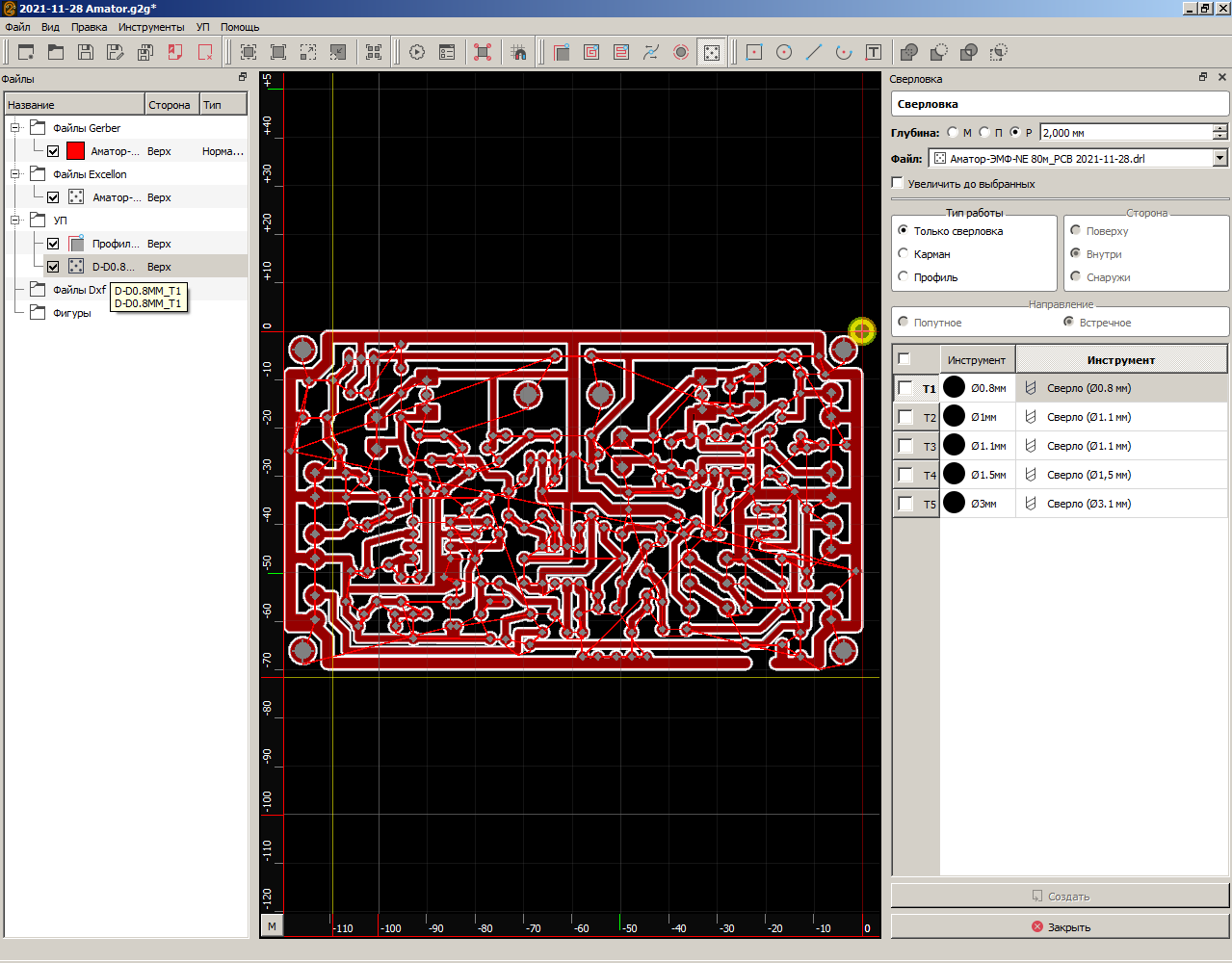Collapse the УП tree node
The width and height of the screenshot is (1232, 963).
coord(15,220)
